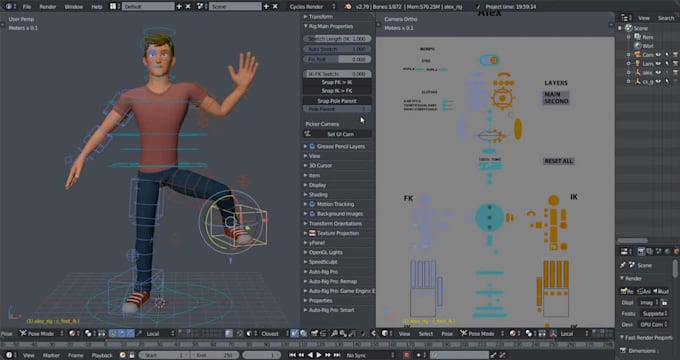Expand the OpenGL Lights panel
This screenshot has height=360, width=680.
pyautogui.click(x=325, y=252)
